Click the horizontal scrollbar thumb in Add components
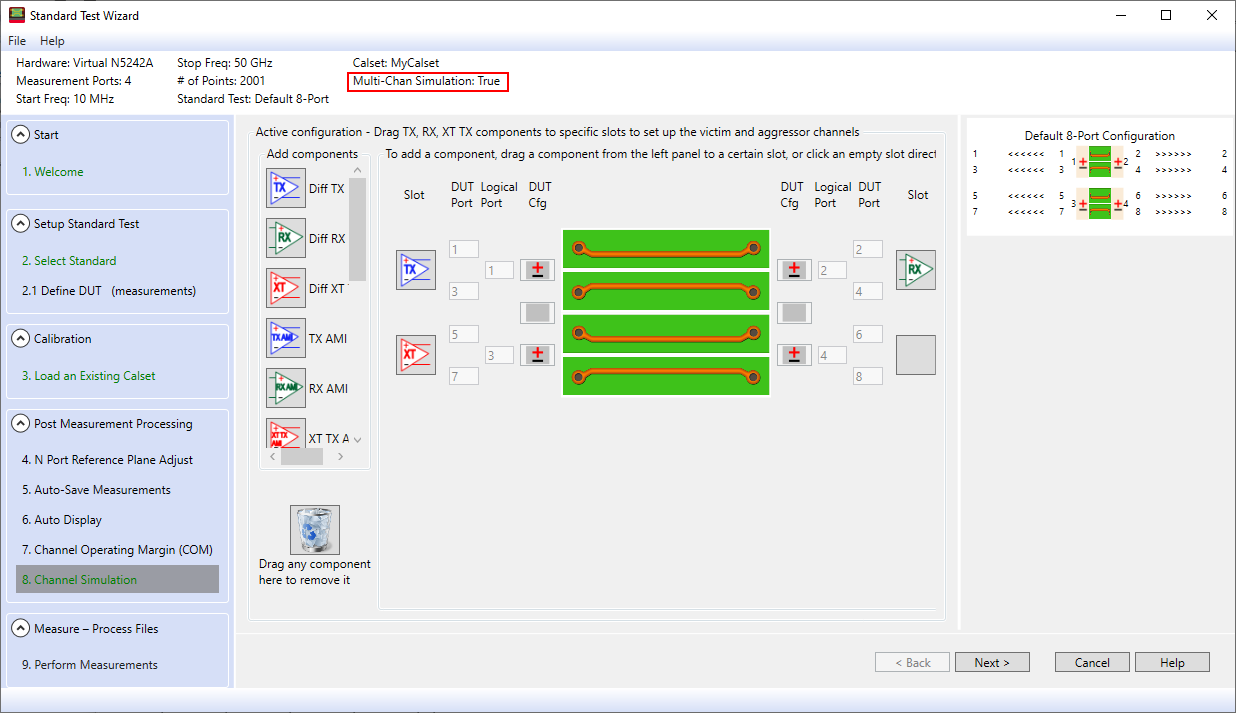This screenshot has height=713, width=1236. (302, 456)
